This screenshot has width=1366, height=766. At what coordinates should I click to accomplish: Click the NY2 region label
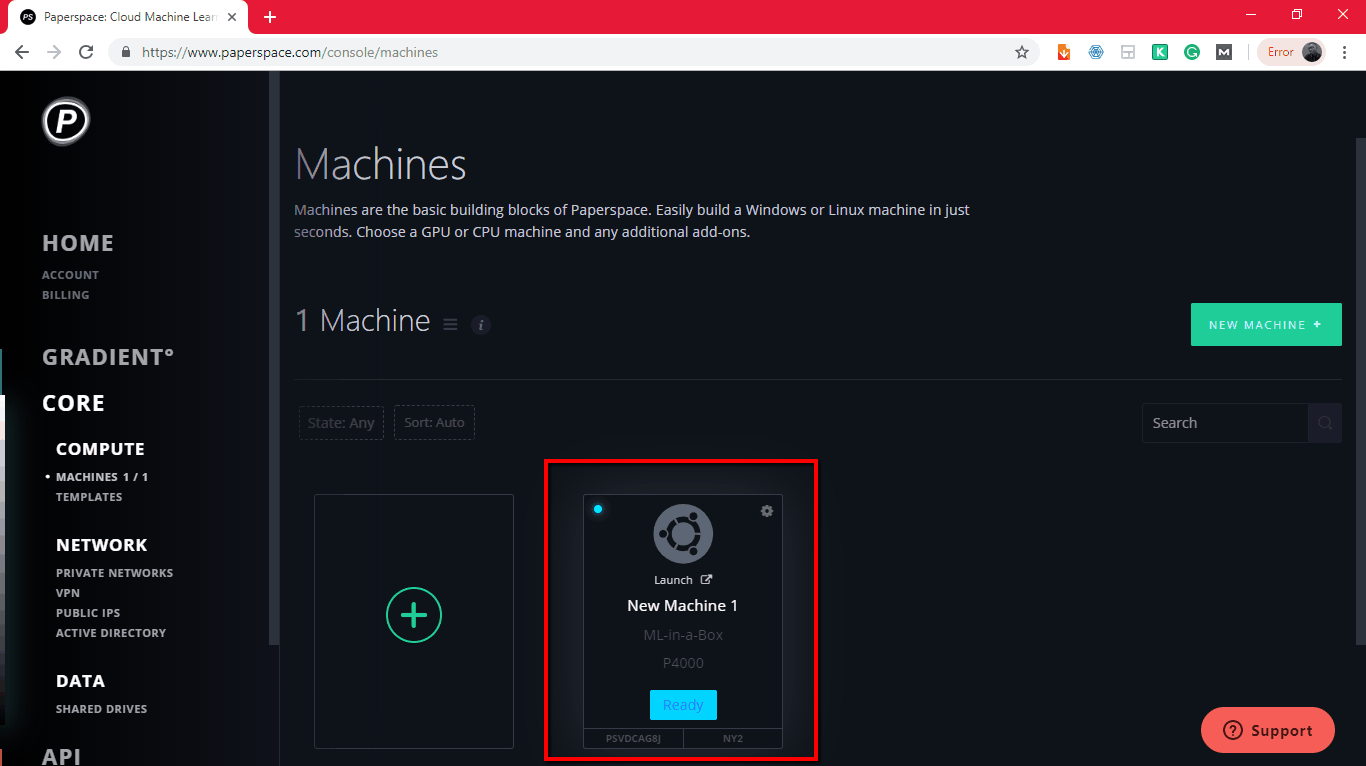733,739
